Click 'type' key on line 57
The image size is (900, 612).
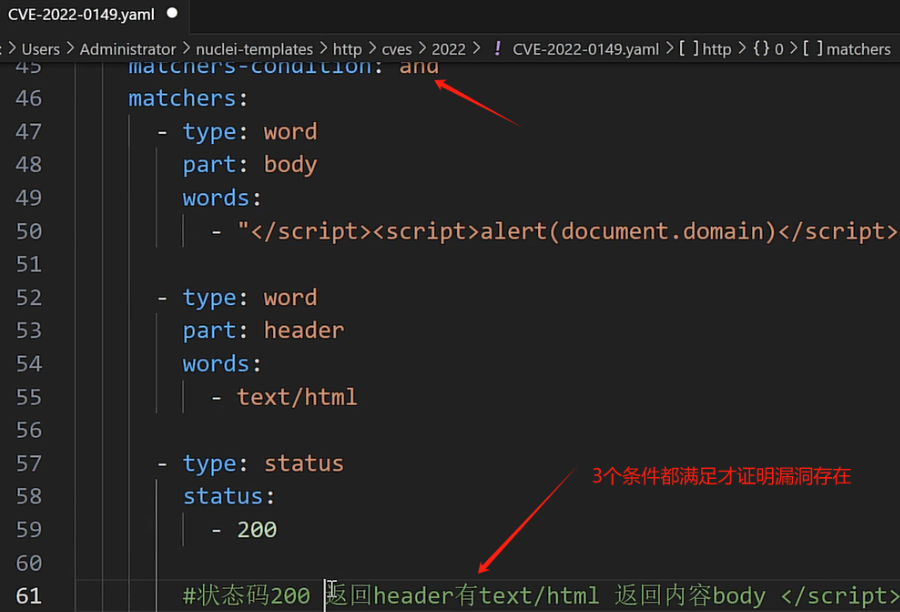click(210, 464)
